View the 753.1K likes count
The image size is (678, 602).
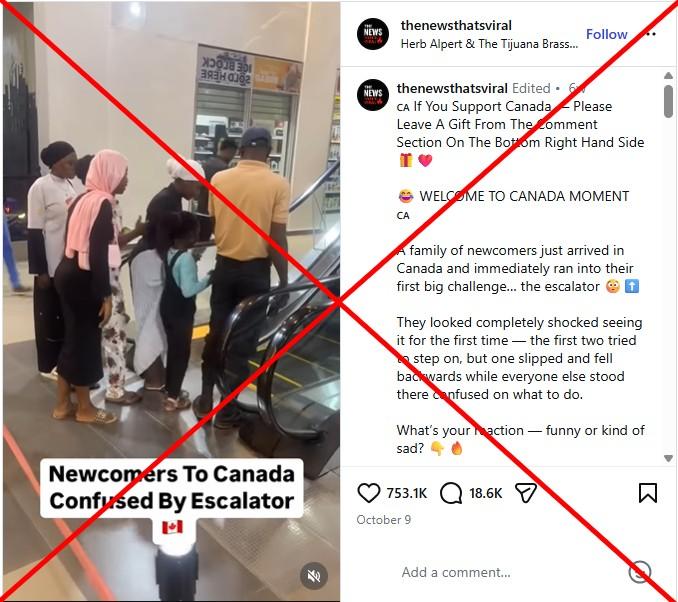406,493
